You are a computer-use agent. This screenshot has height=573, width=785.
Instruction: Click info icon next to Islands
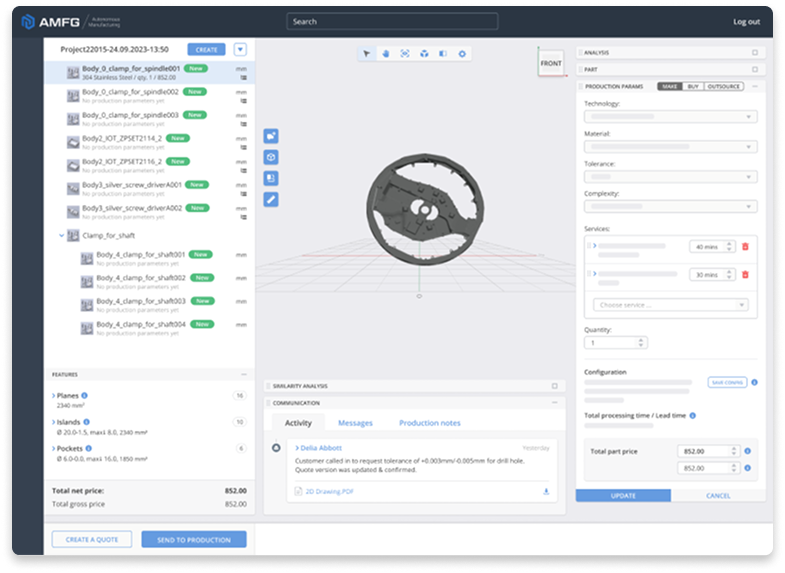[x=86, y=422]
